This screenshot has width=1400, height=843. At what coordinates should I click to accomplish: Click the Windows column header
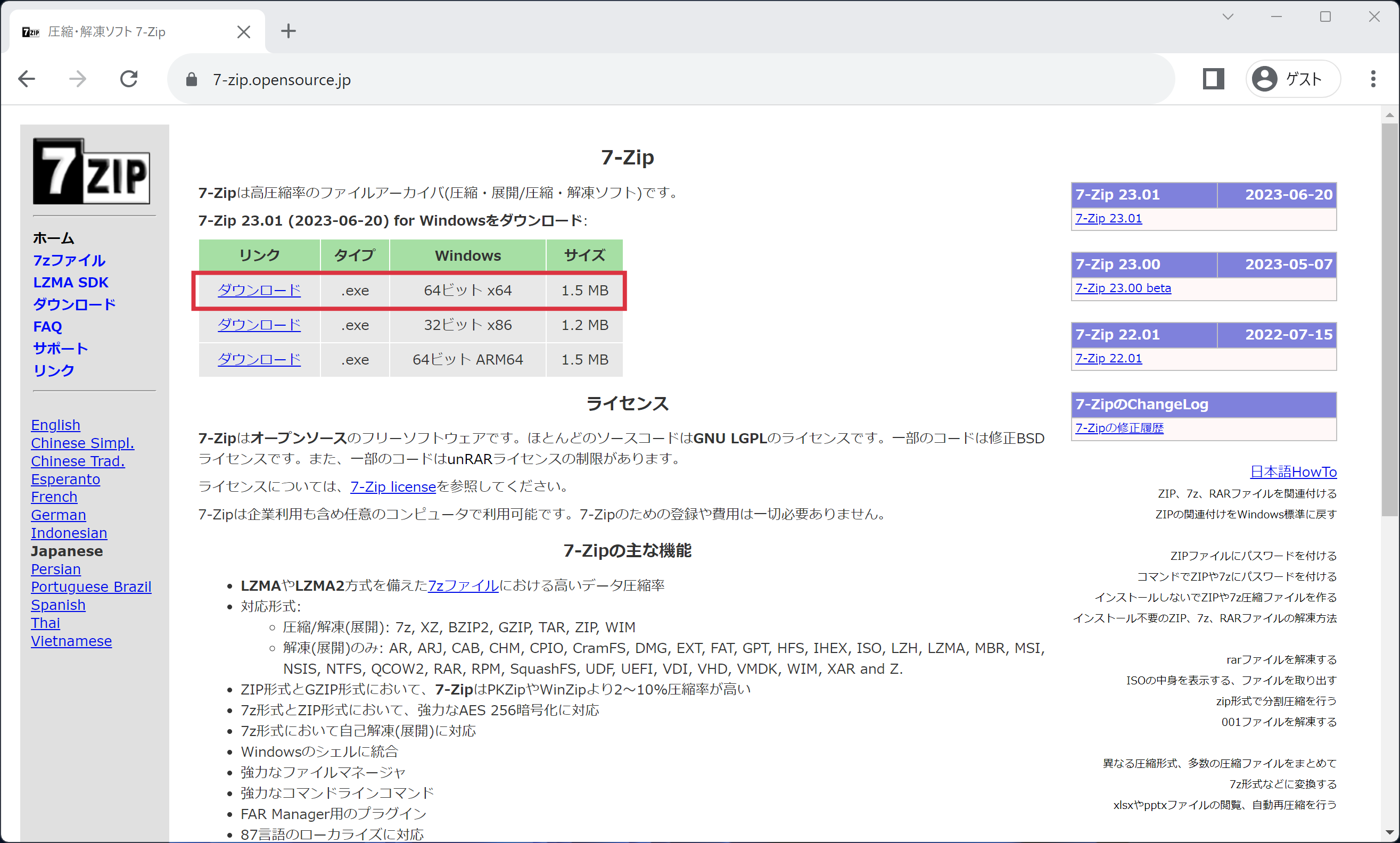[467, 255]
